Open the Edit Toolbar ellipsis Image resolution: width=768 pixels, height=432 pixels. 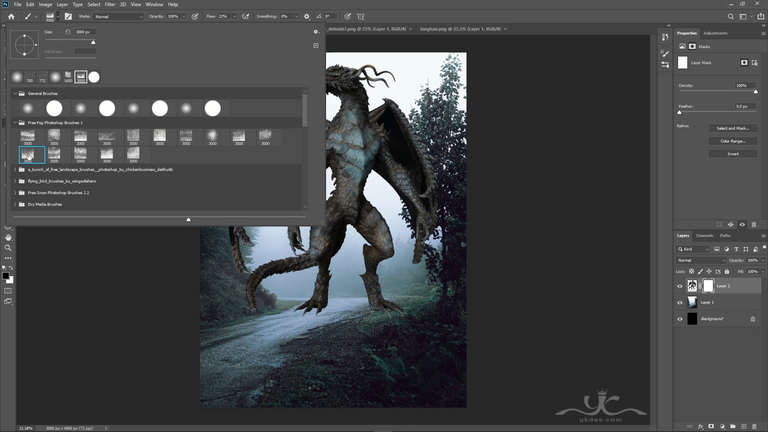8,258
